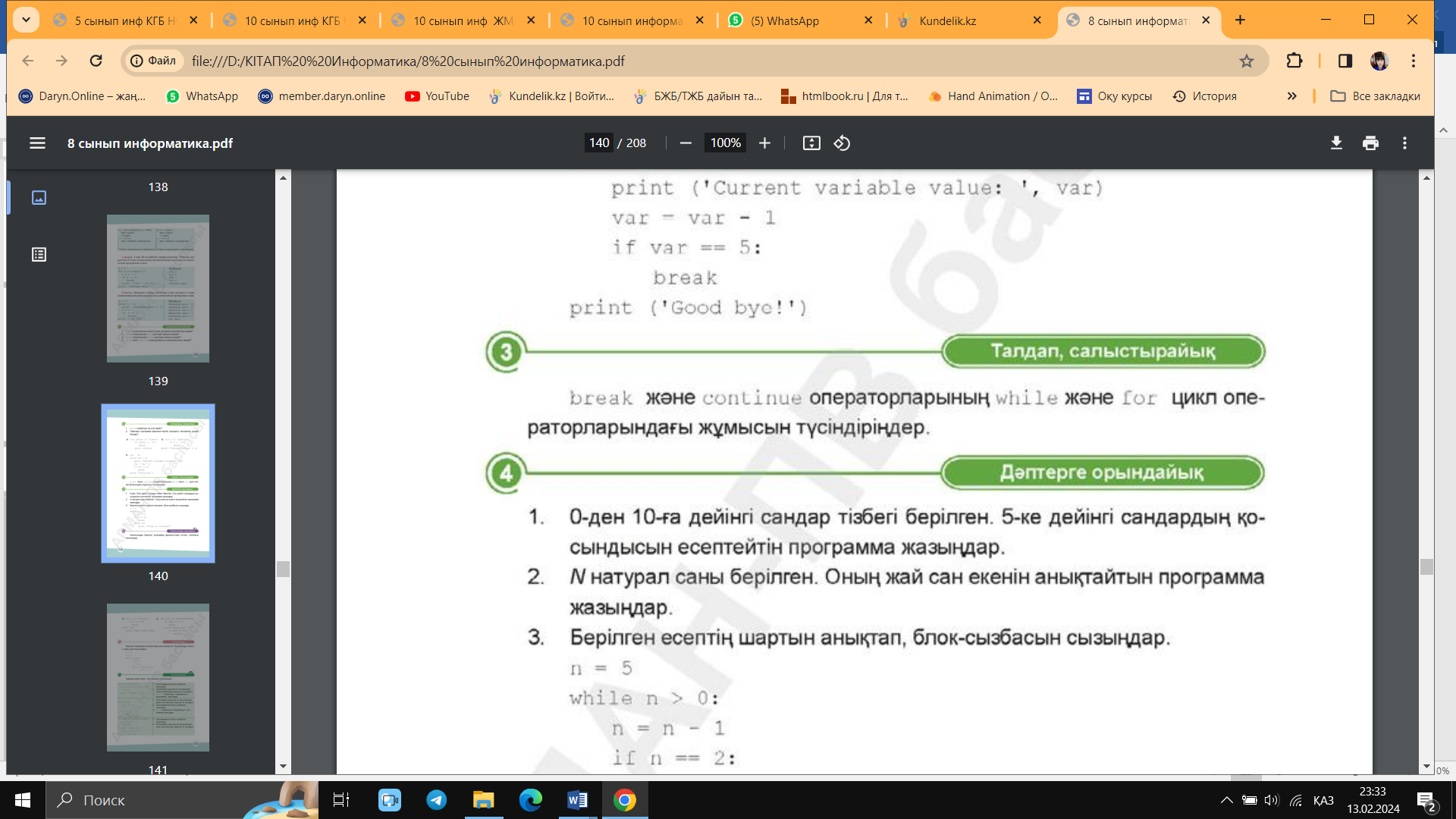The width and height of the screenshot is (1456, 819).
Task: Switch sidebar to document outline view
Action: click(x=39, y=255)
